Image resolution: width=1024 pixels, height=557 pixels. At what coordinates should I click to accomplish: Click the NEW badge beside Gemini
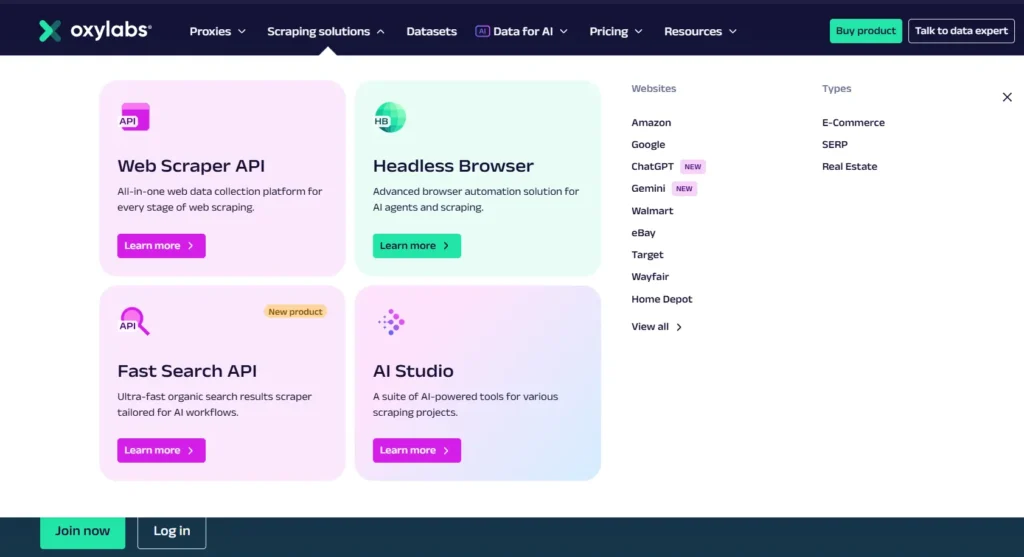(x=684, y=189)
